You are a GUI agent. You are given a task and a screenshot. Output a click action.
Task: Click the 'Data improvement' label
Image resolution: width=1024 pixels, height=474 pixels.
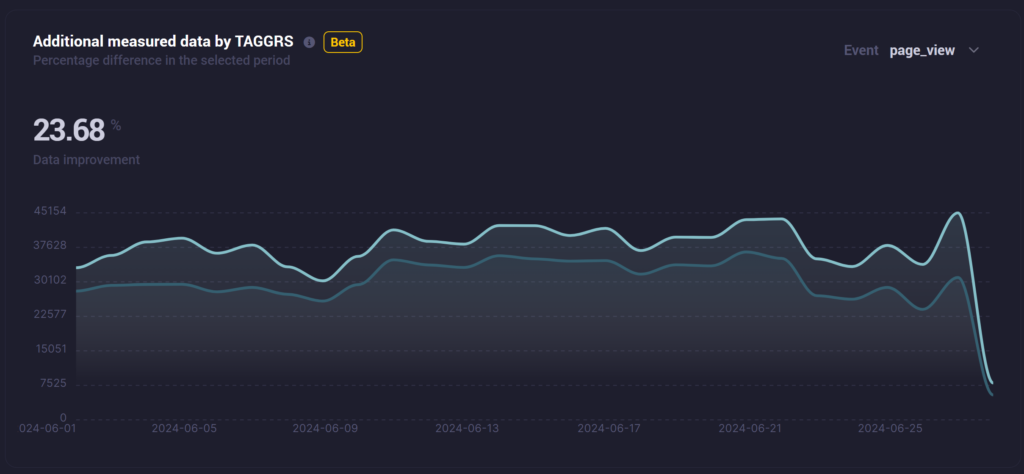(x=86, y=160)
